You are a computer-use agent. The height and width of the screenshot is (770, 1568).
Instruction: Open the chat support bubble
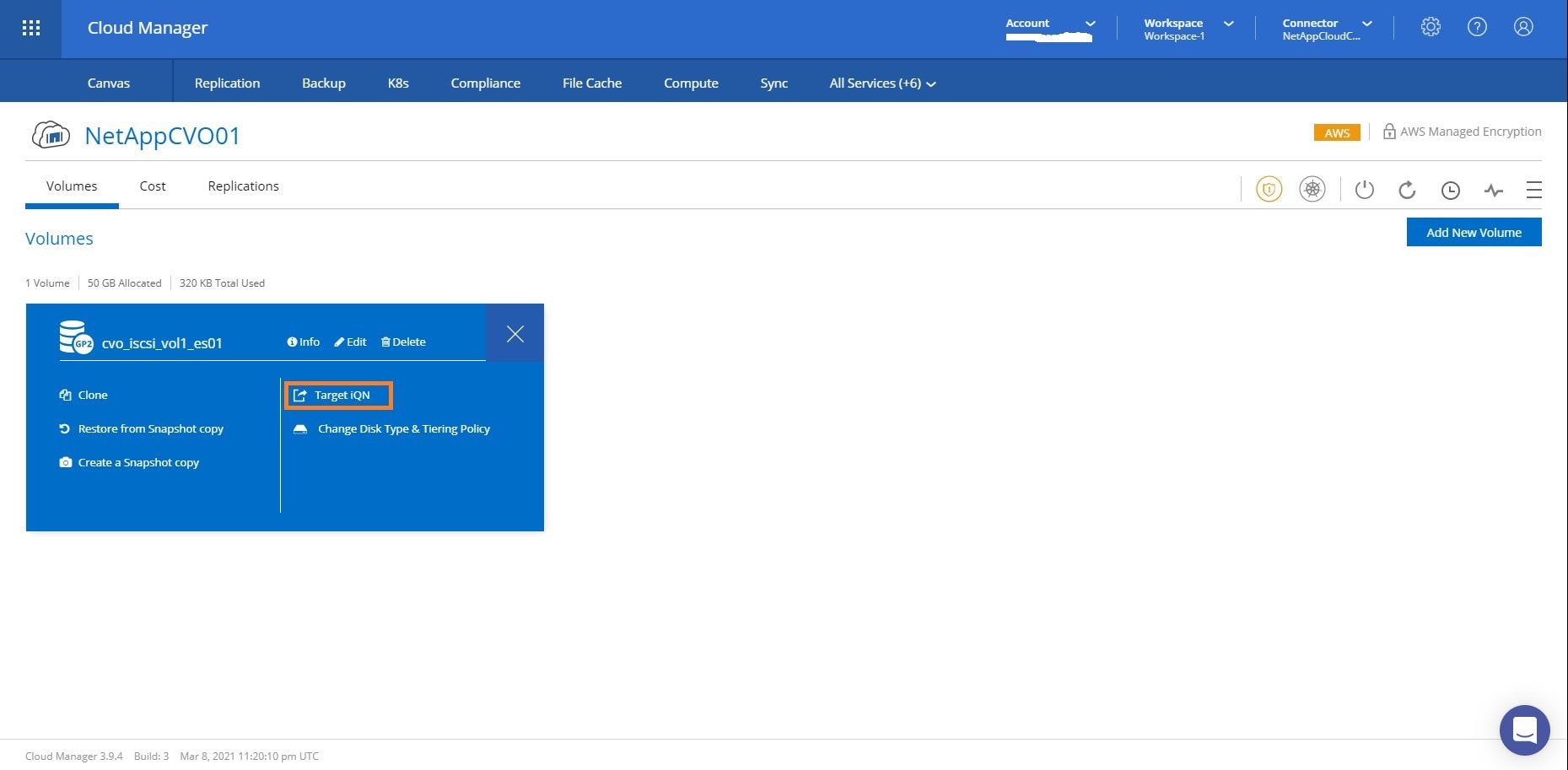coord(1524,730)
